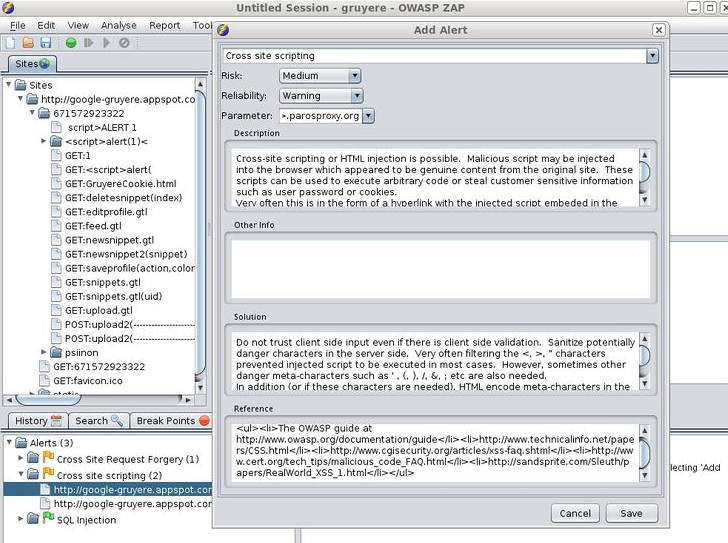
Task: Expand the psiinon folder
Action: [x=44, y=352]
